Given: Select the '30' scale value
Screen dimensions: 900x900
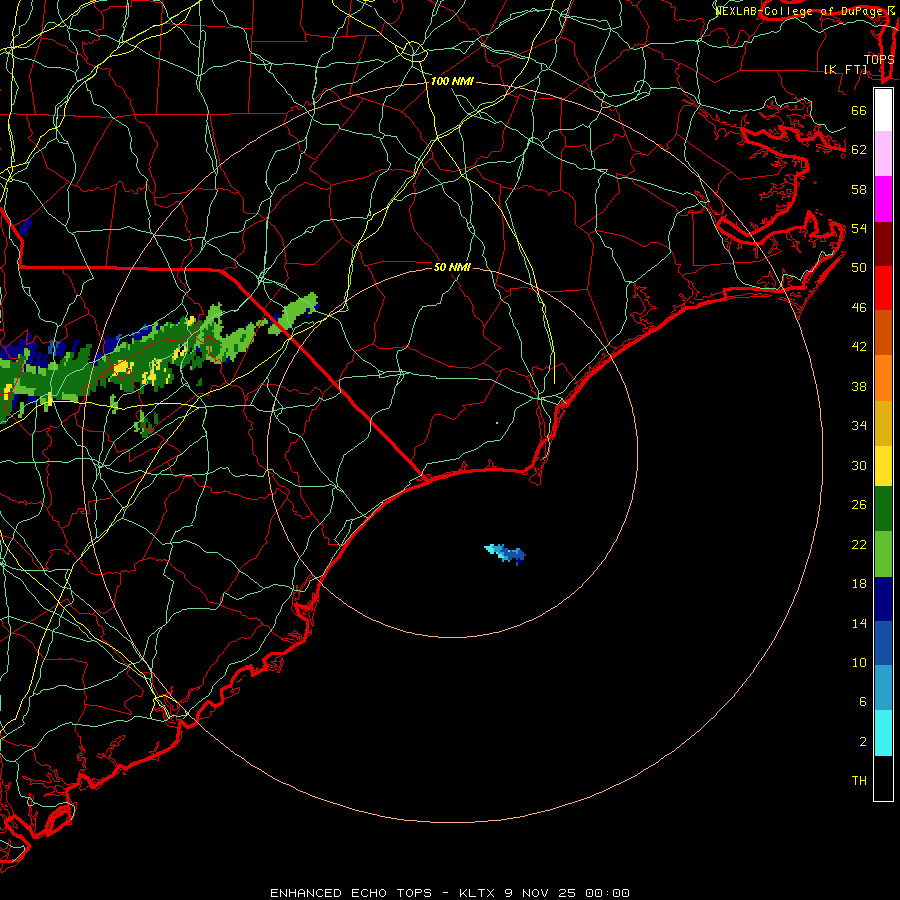Looking at the screenshot, I should (859, 465).
